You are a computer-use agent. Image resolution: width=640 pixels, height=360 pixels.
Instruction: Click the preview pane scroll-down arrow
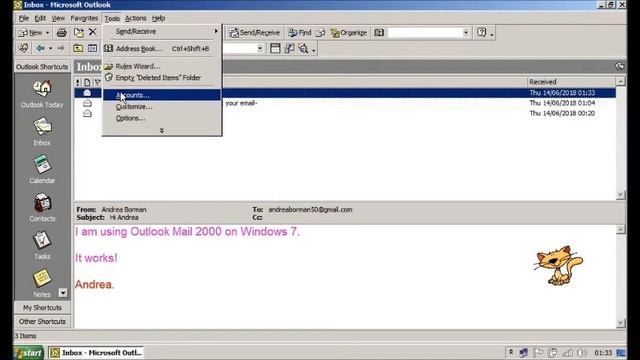click(x=620, y=323)
